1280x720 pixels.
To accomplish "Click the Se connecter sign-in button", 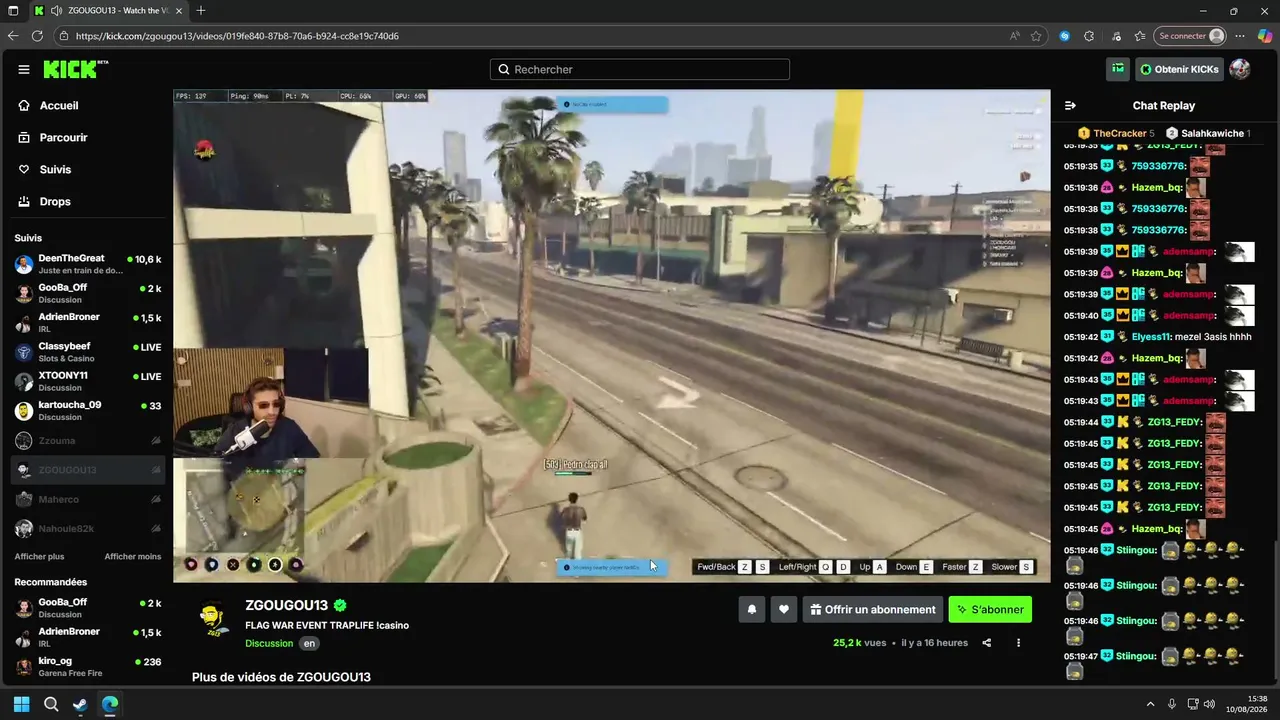I will (x=1190, y=36).
